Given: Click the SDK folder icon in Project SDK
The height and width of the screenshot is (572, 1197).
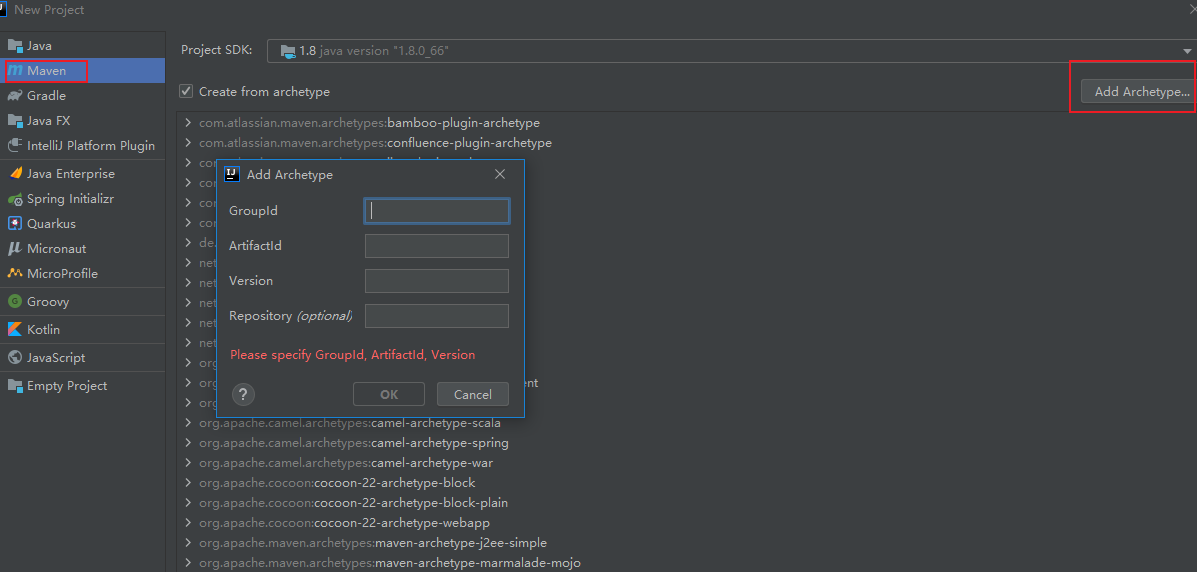Looking at the screenshot, I should [x=288, y=51].
